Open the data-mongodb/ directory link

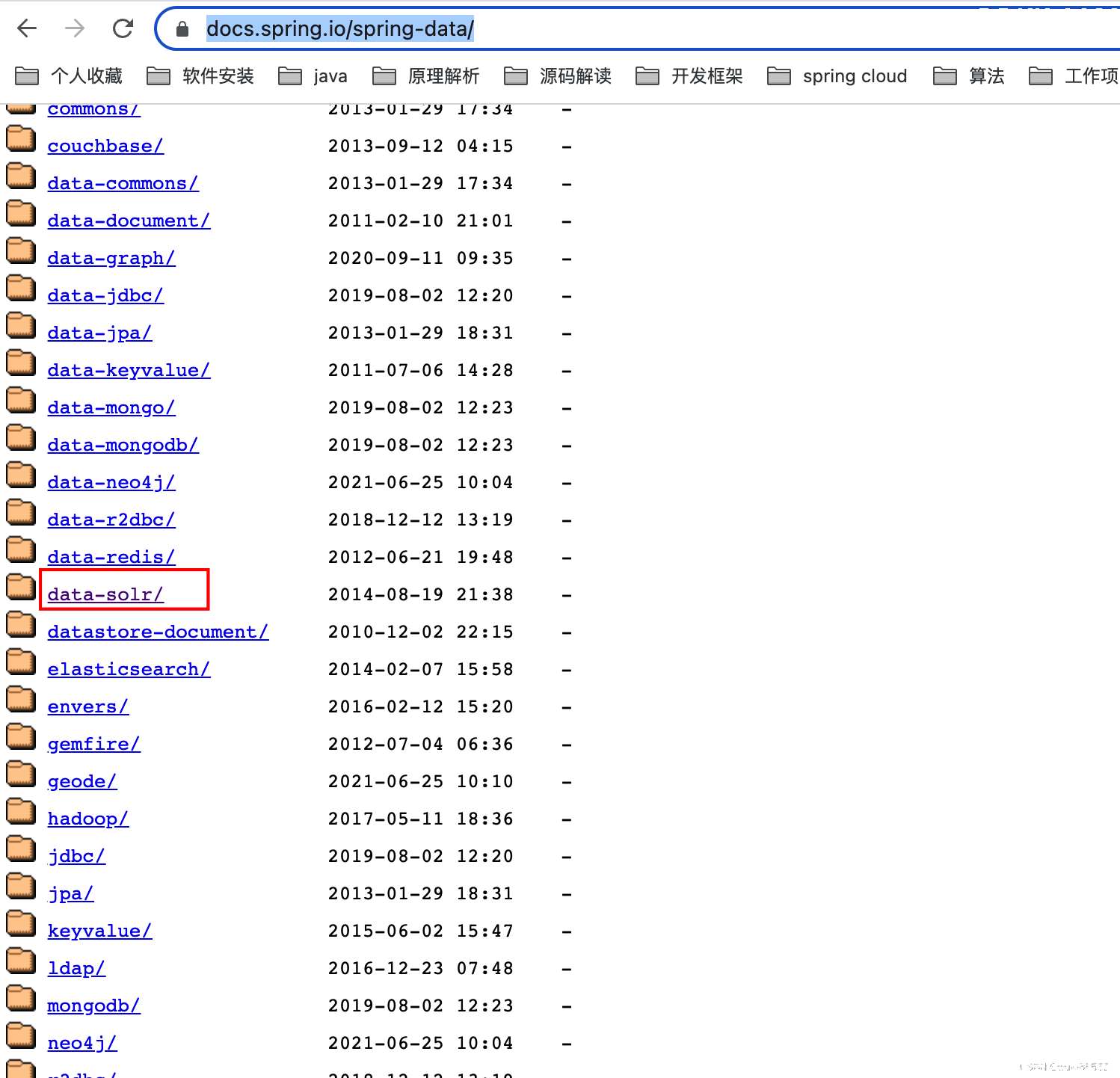tap(123, 445)
